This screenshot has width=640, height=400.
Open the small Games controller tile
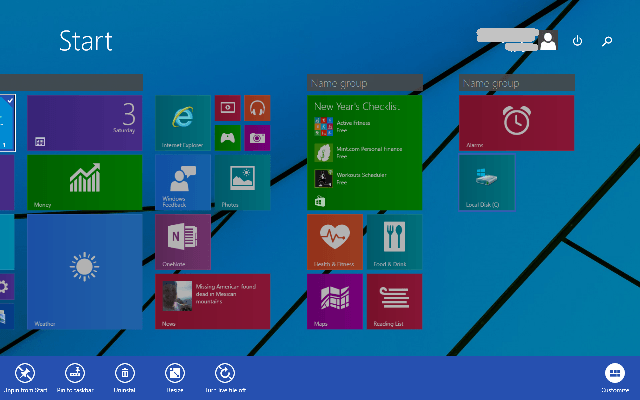coord(228,138)
